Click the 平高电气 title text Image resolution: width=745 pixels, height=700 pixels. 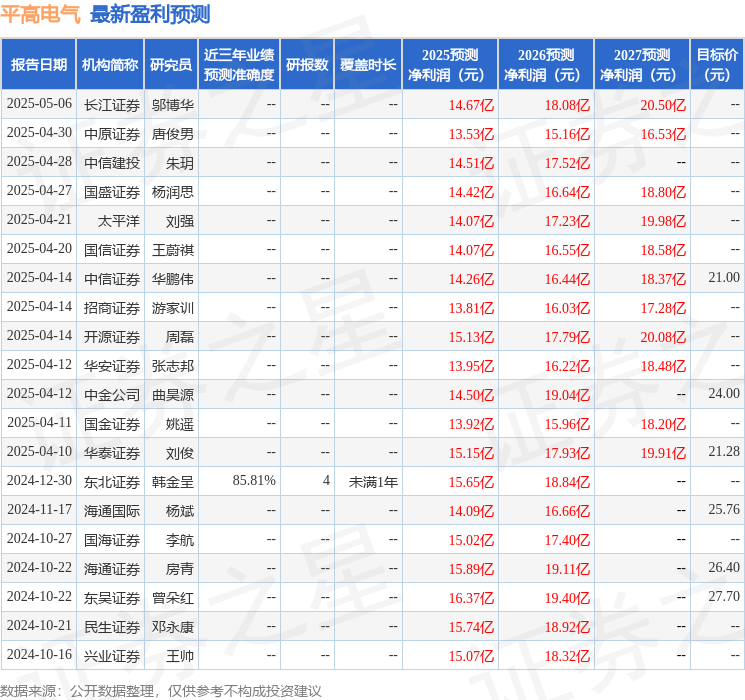[x=40, y=14]
